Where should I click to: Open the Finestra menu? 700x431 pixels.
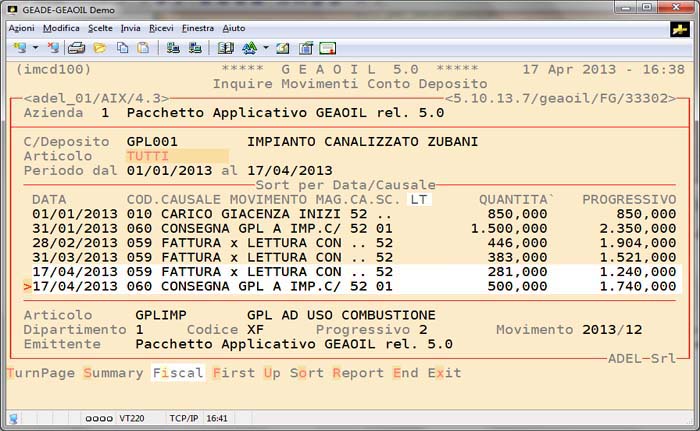[197, 28]
